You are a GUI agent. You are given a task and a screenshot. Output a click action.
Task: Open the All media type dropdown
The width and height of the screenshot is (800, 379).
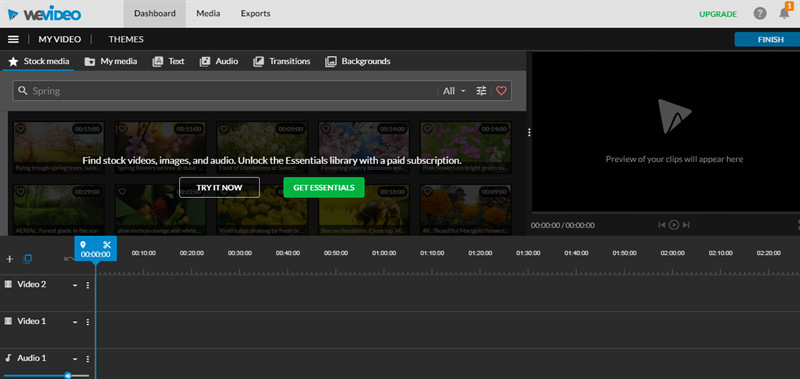point(454,91)
